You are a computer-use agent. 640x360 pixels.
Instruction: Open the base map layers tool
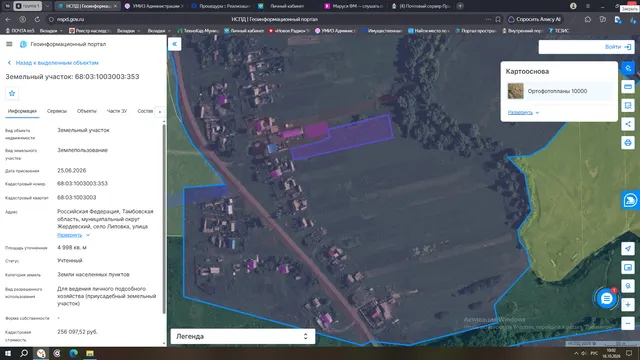coord(628,68)
